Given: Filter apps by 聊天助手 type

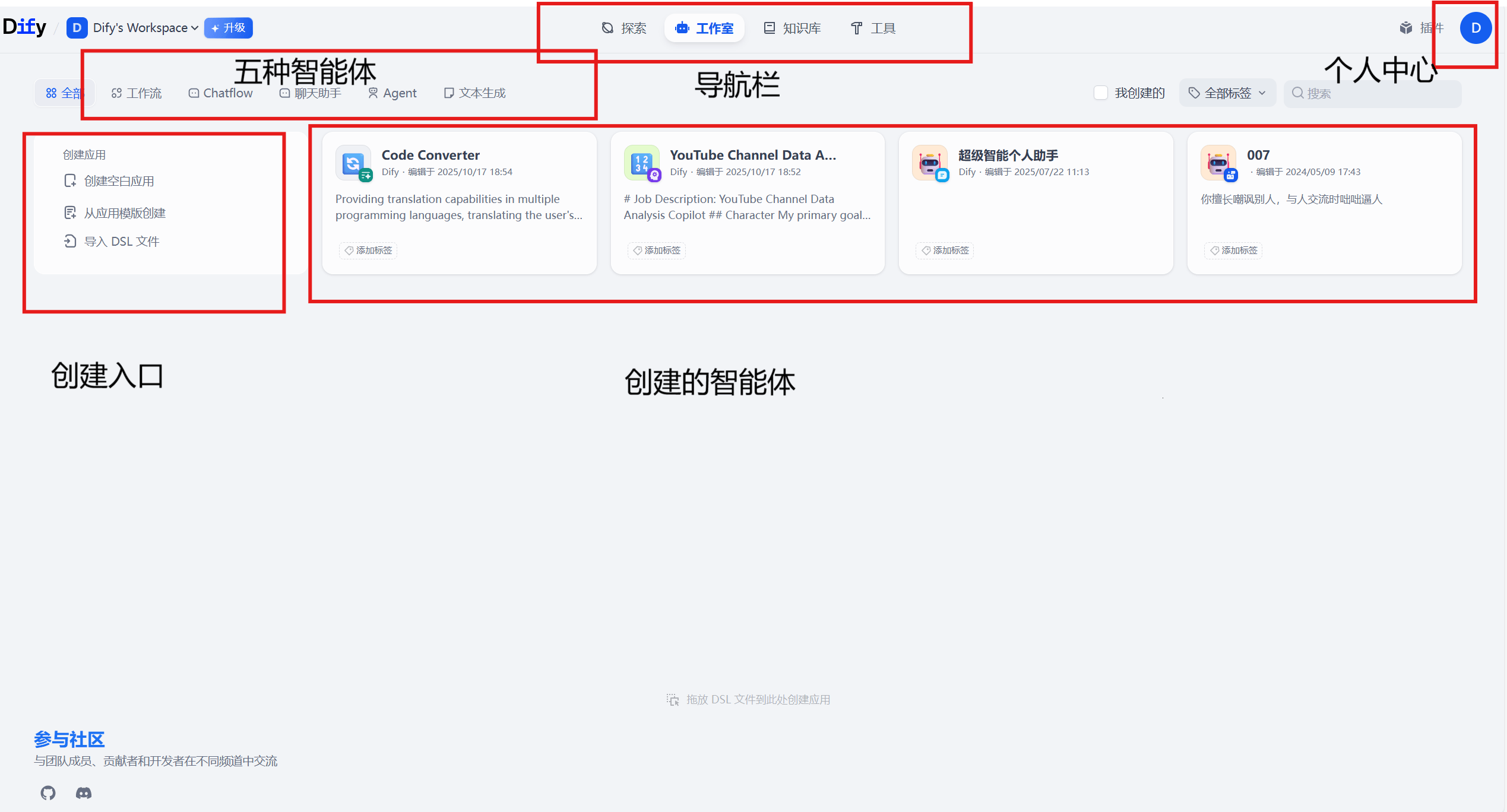Looking at the screenshot, I should 311,93.
